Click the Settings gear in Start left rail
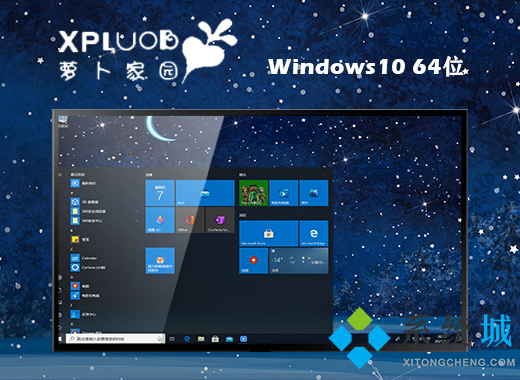Viewport: 520px width, 380px height. (60, 315)
